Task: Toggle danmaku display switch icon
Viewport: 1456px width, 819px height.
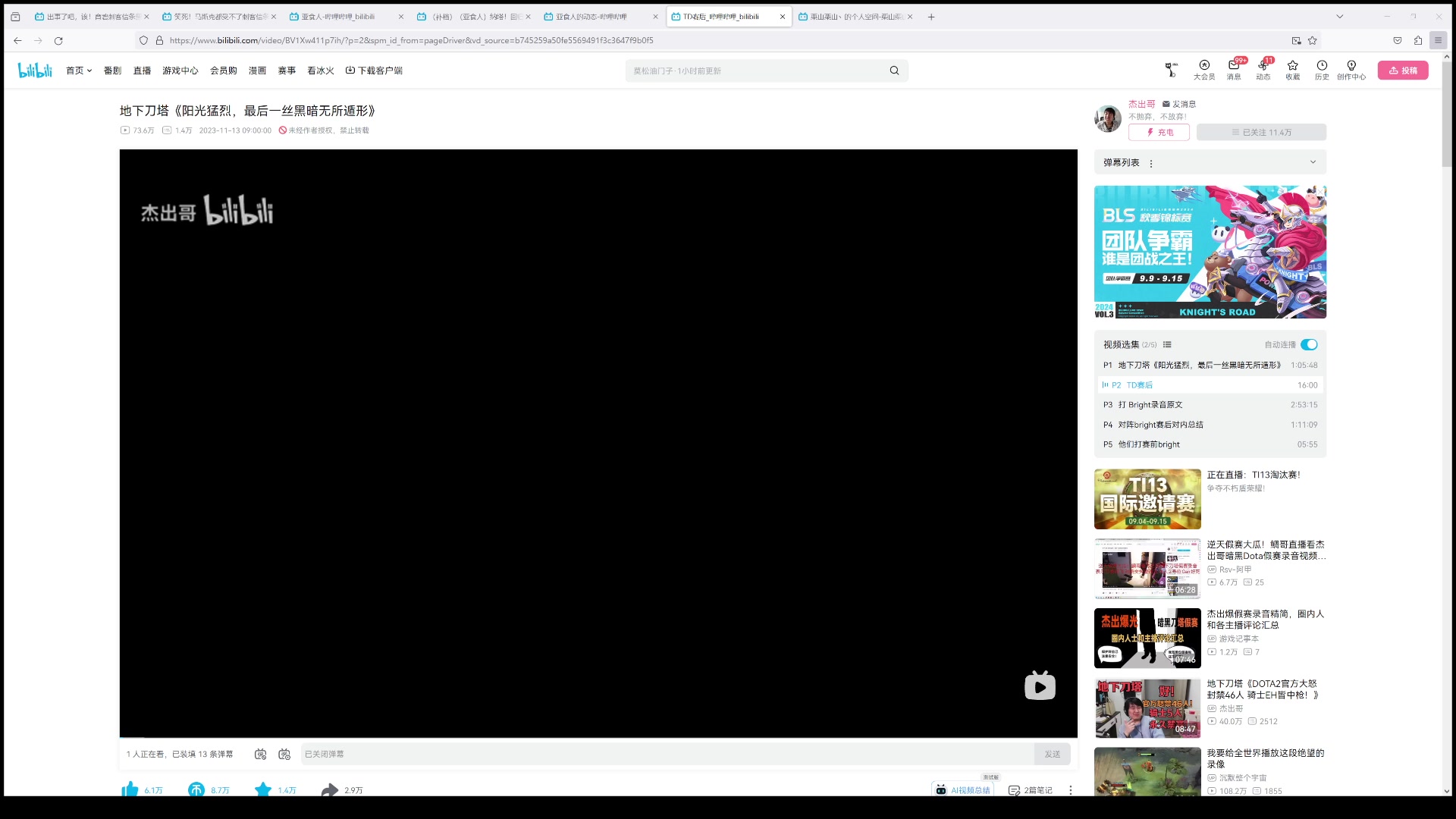Action: coord(260,754)
